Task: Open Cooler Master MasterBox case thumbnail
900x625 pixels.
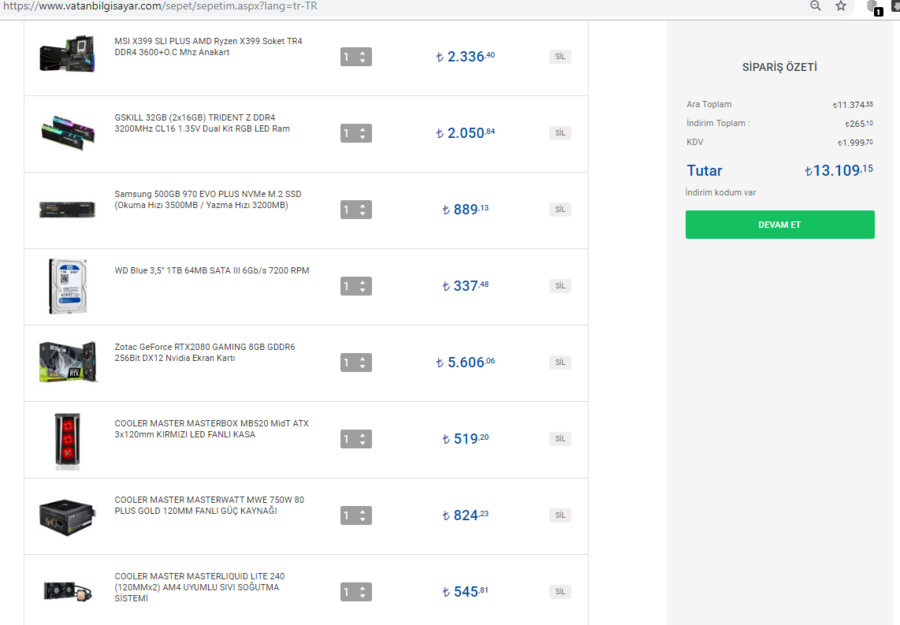Action: click(x=68, y=440)
